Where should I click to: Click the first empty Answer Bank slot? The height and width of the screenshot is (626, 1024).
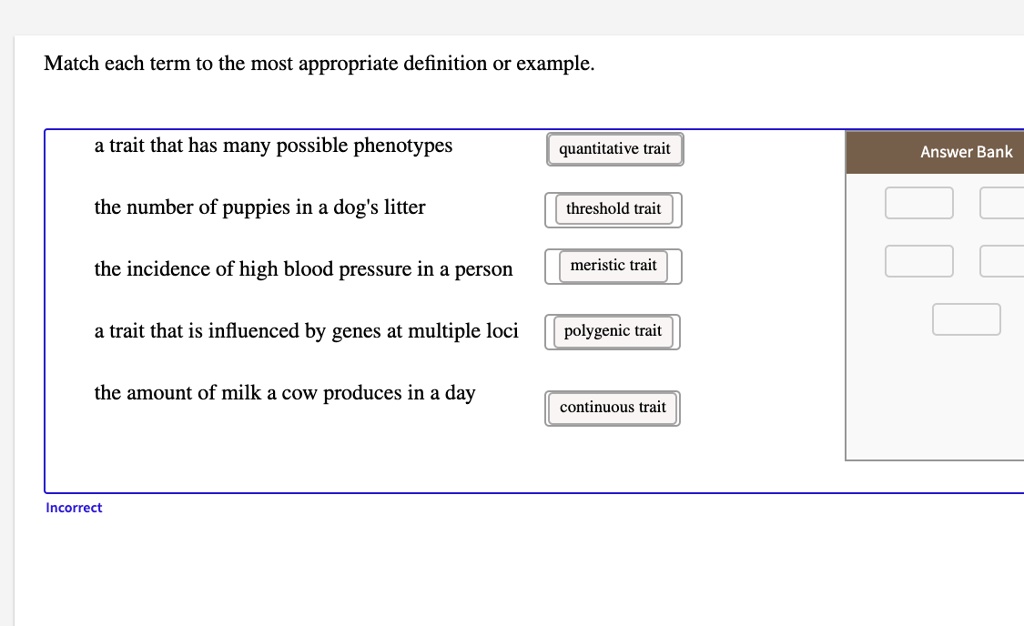point(918,202)
